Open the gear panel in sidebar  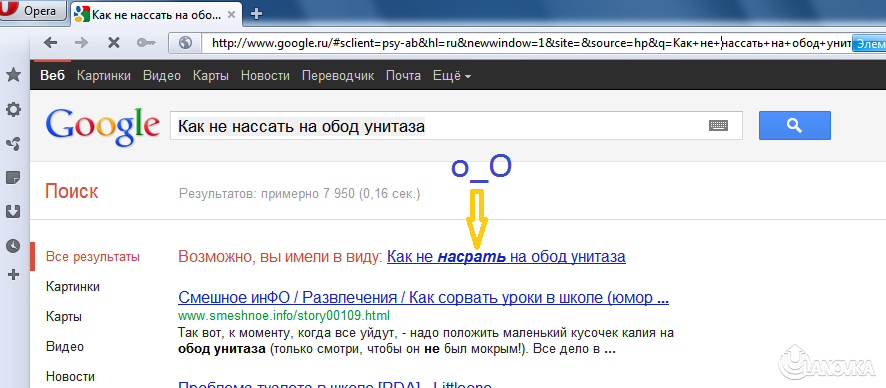point(13,110)
